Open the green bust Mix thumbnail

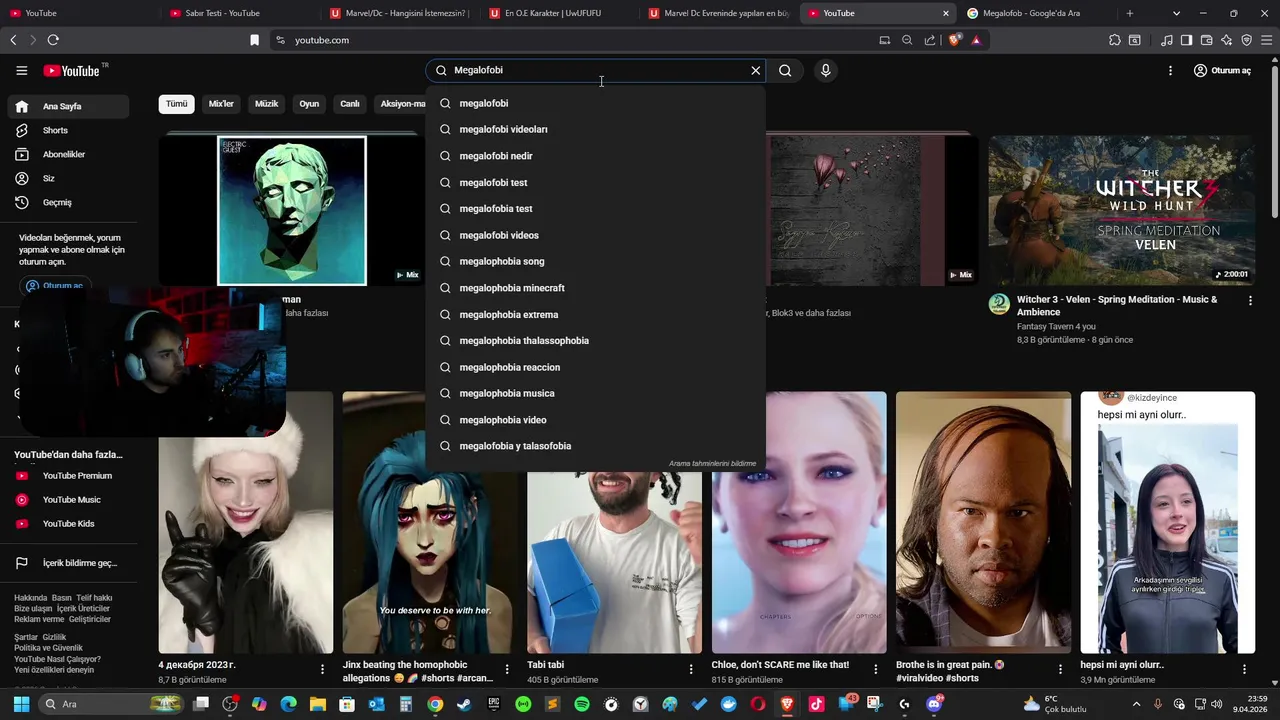pos(292,210)
